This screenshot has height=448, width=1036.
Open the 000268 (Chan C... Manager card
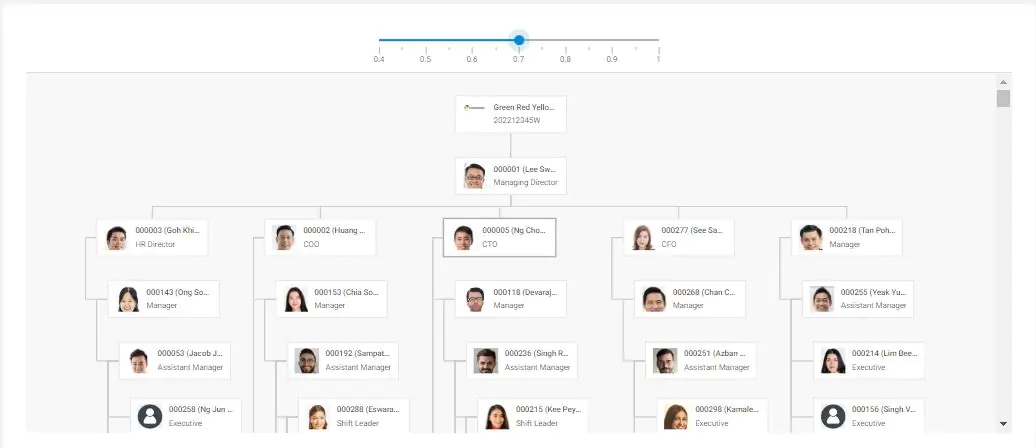[690, 299]
